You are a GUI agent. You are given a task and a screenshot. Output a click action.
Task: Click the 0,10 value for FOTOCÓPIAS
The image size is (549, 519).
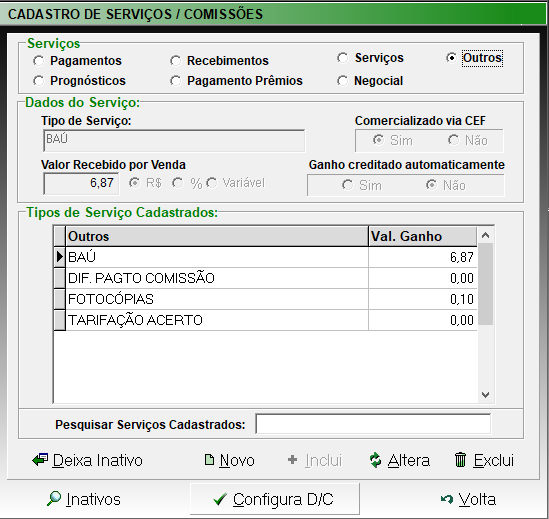(x=461, y=299)
